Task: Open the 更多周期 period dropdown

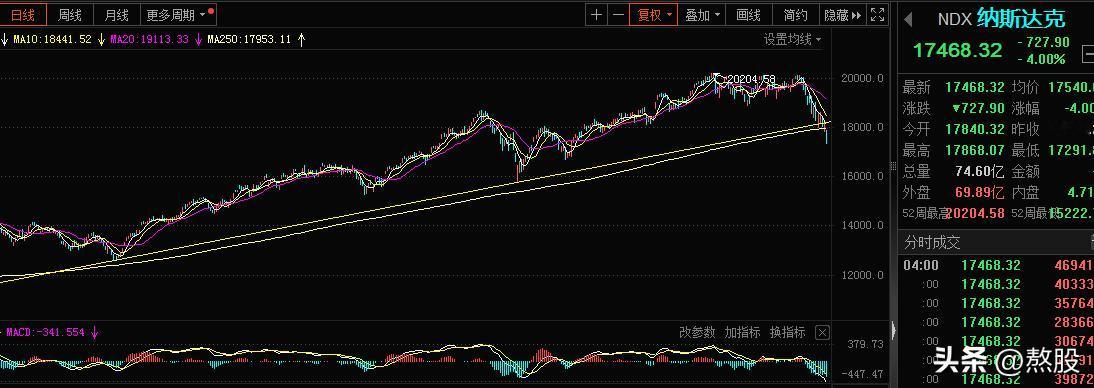Action: tap(178, 15)
